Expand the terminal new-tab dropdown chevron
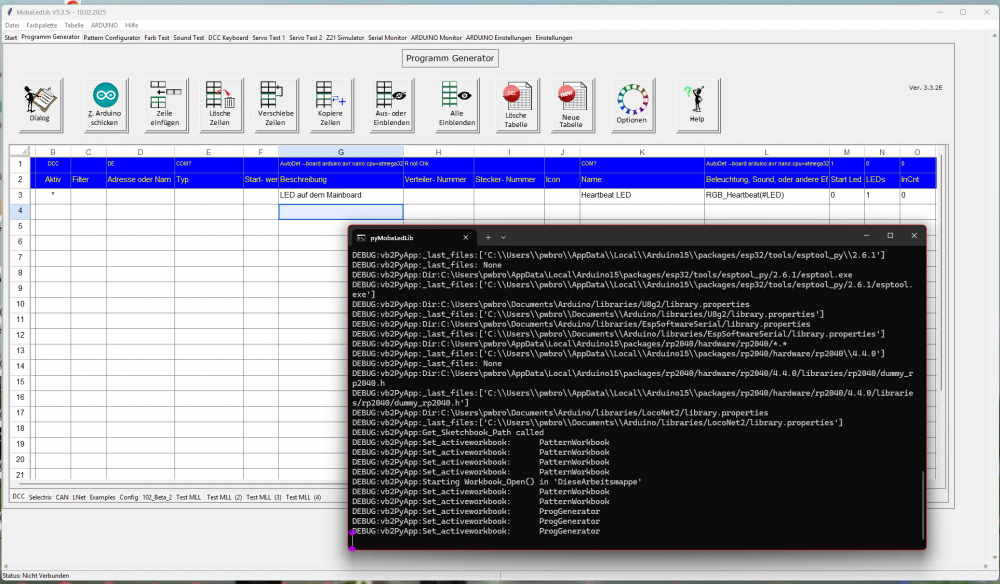 pos(503,237)
